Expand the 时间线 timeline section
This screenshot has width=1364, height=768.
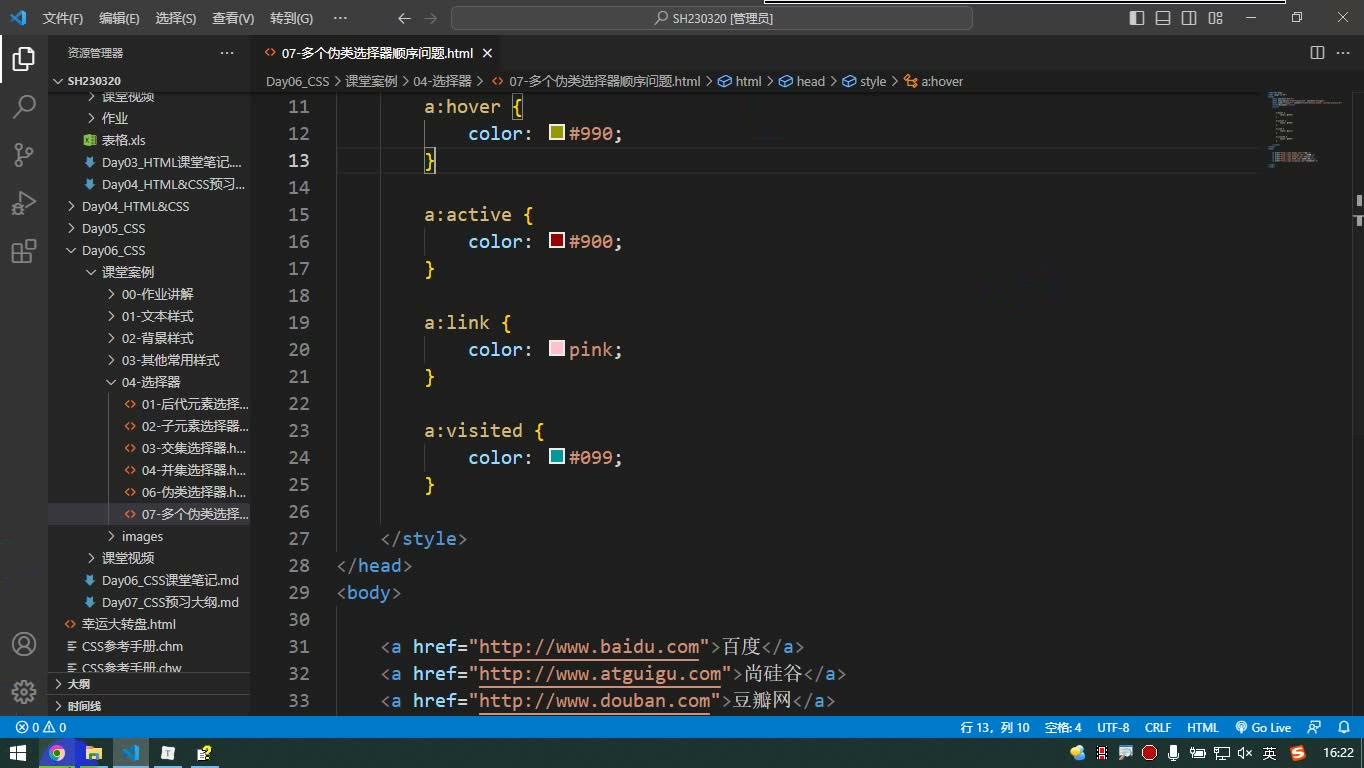[149, 705]
